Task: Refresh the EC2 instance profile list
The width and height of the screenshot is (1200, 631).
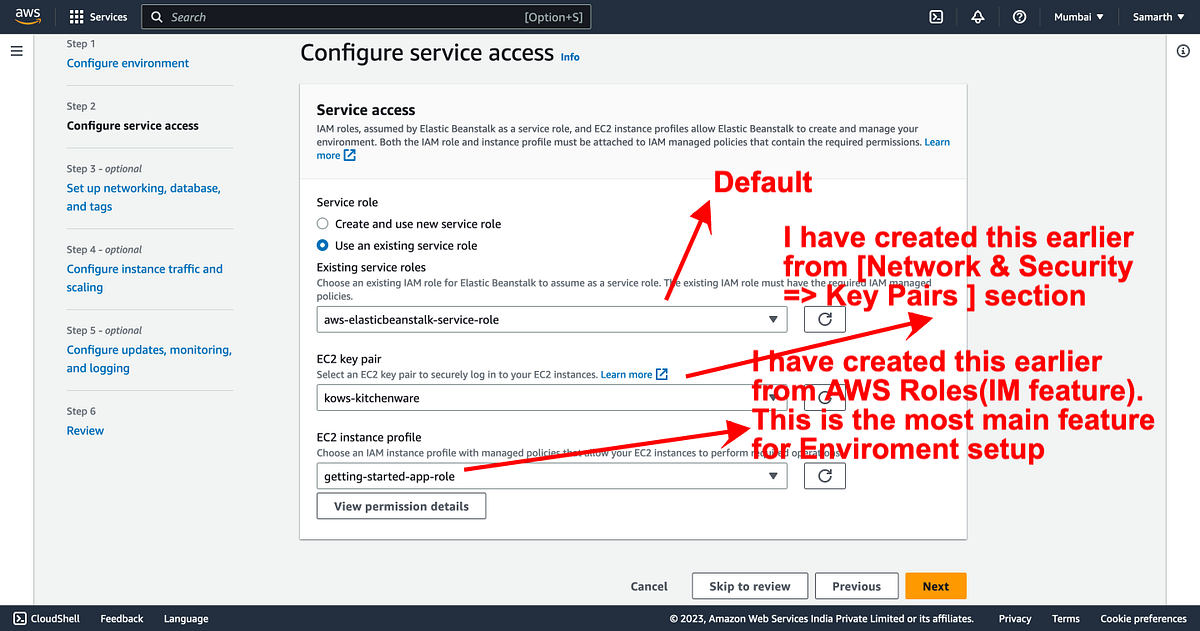Action: pyautogui.click(x=824, y=475)
